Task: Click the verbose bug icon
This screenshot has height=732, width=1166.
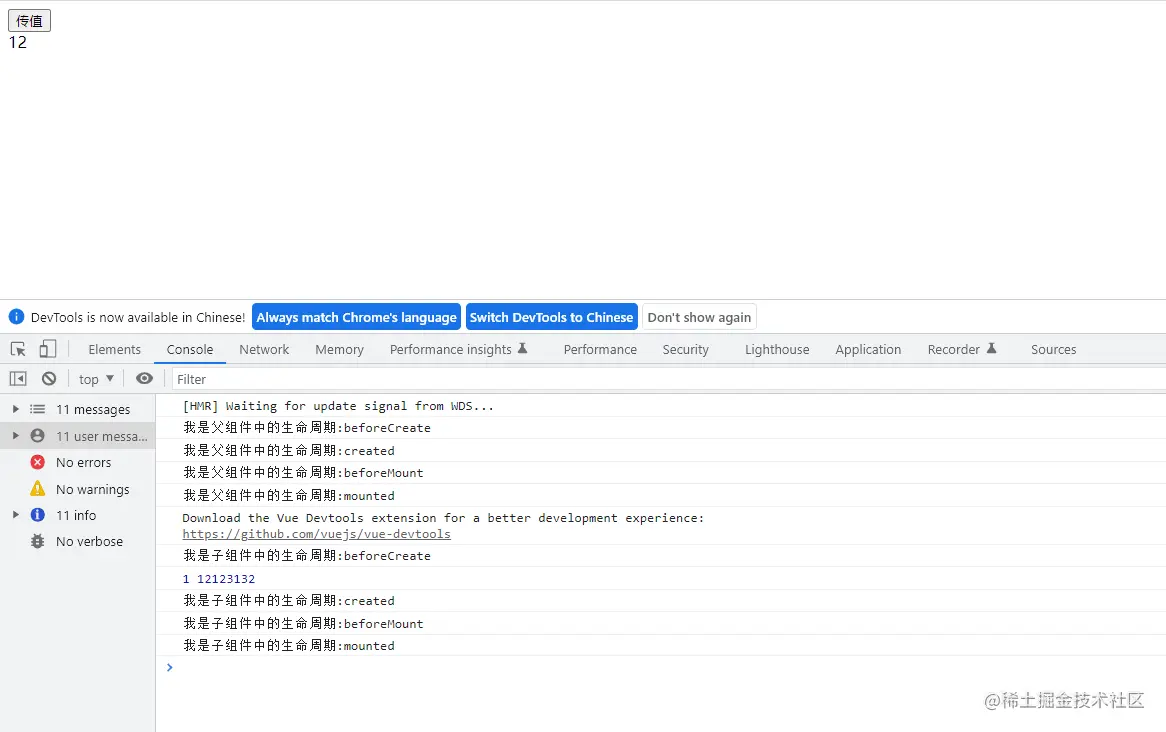Action: [x=37, y=541]
